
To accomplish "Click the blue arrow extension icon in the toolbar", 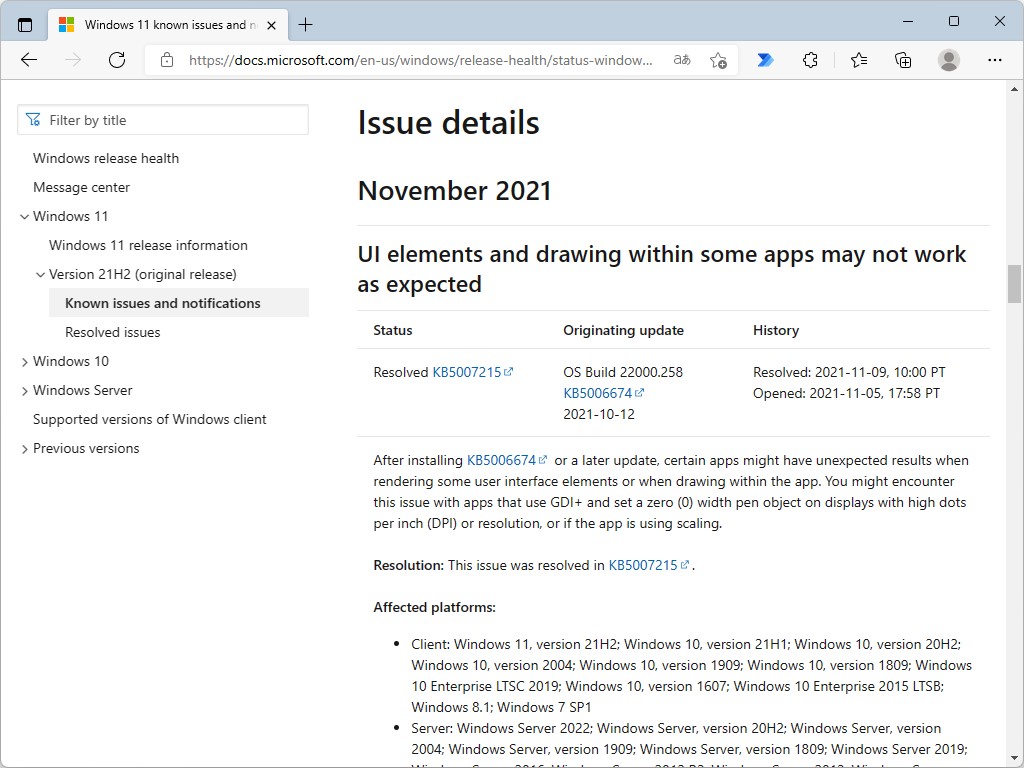I will 765,60.
